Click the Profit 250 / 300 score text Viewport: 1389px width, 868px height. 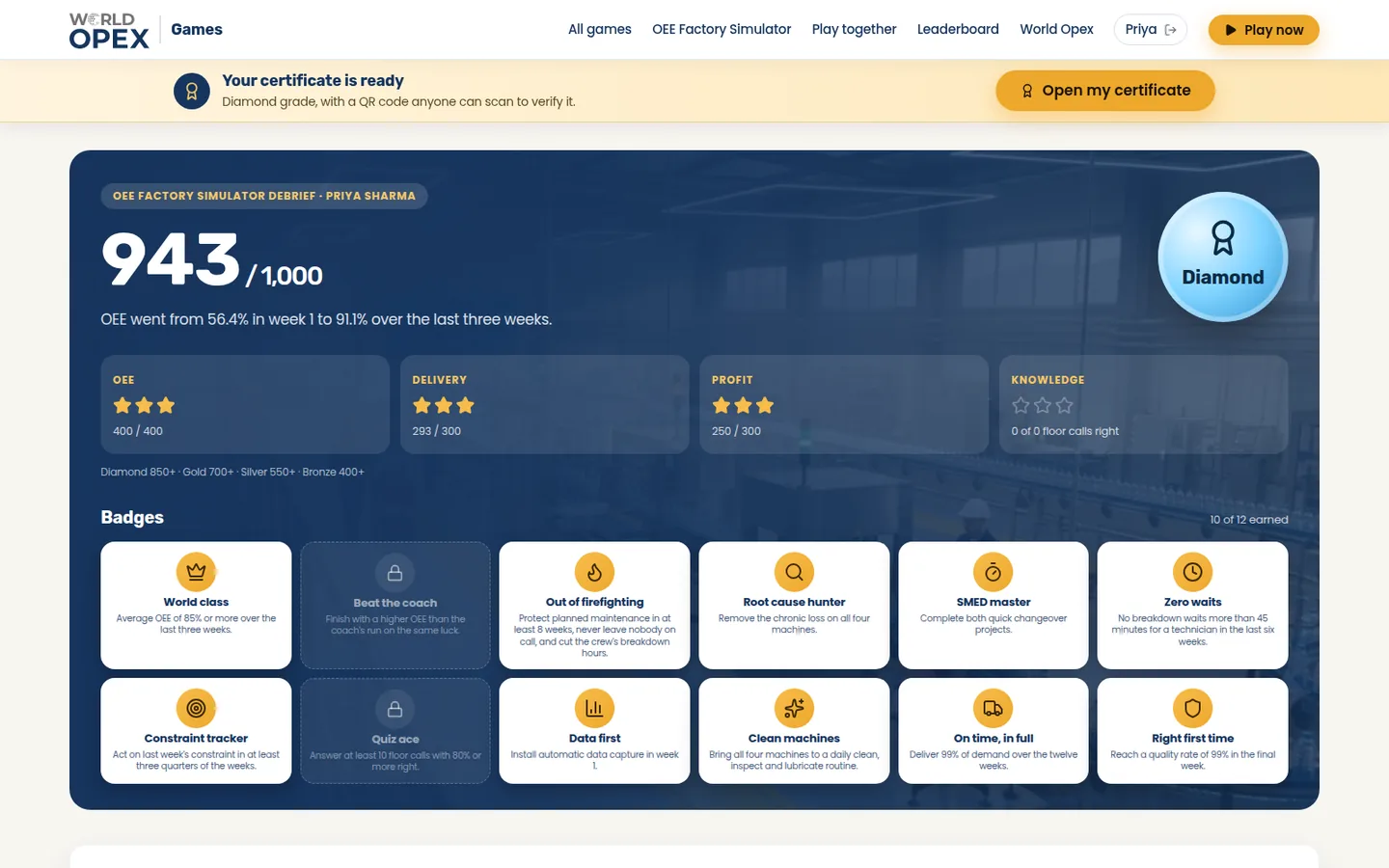pos(736,431)
